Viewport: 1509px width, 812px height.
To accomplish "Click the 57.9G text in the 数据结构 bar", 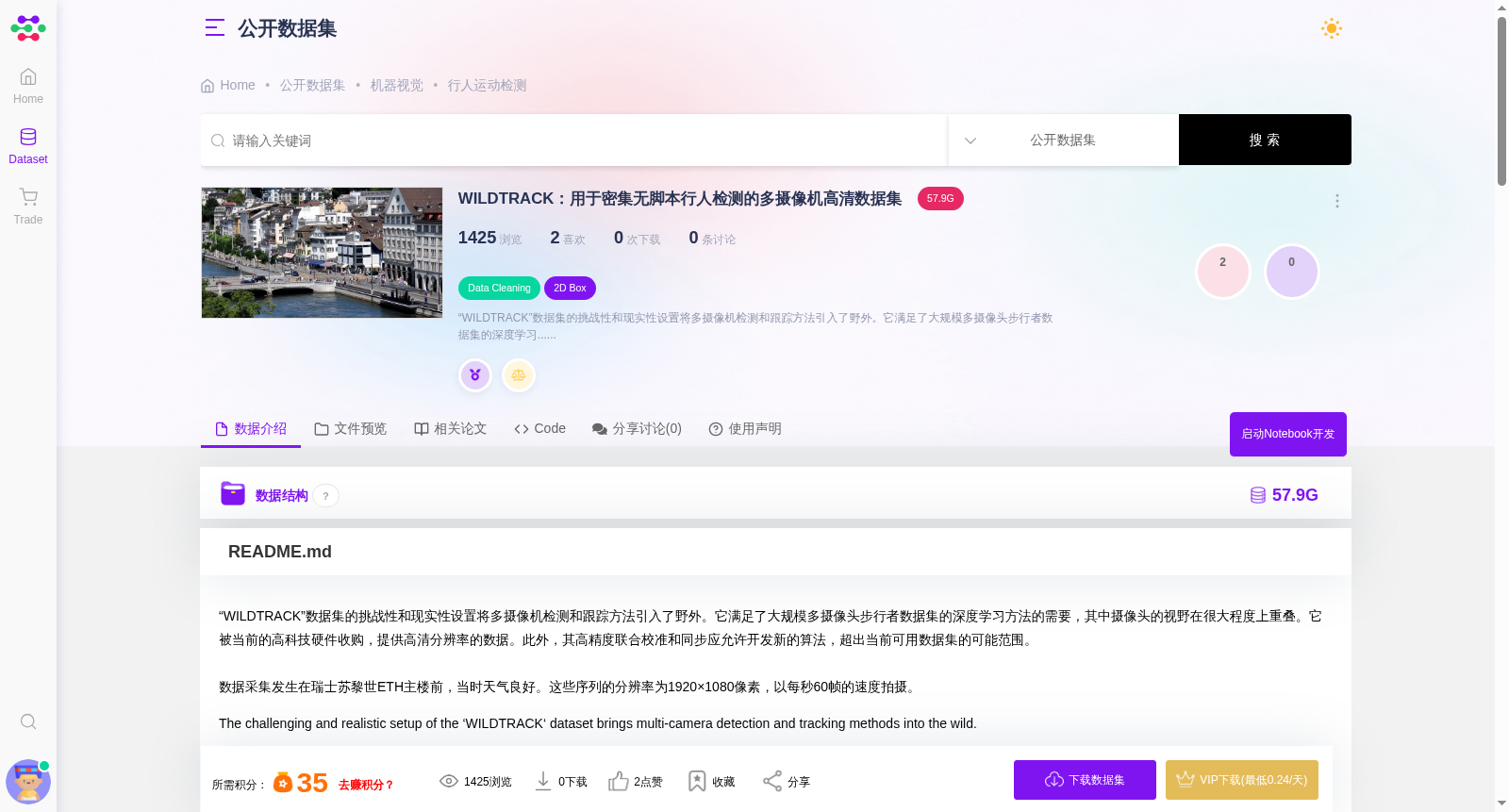I will [x=1295, y=495].
